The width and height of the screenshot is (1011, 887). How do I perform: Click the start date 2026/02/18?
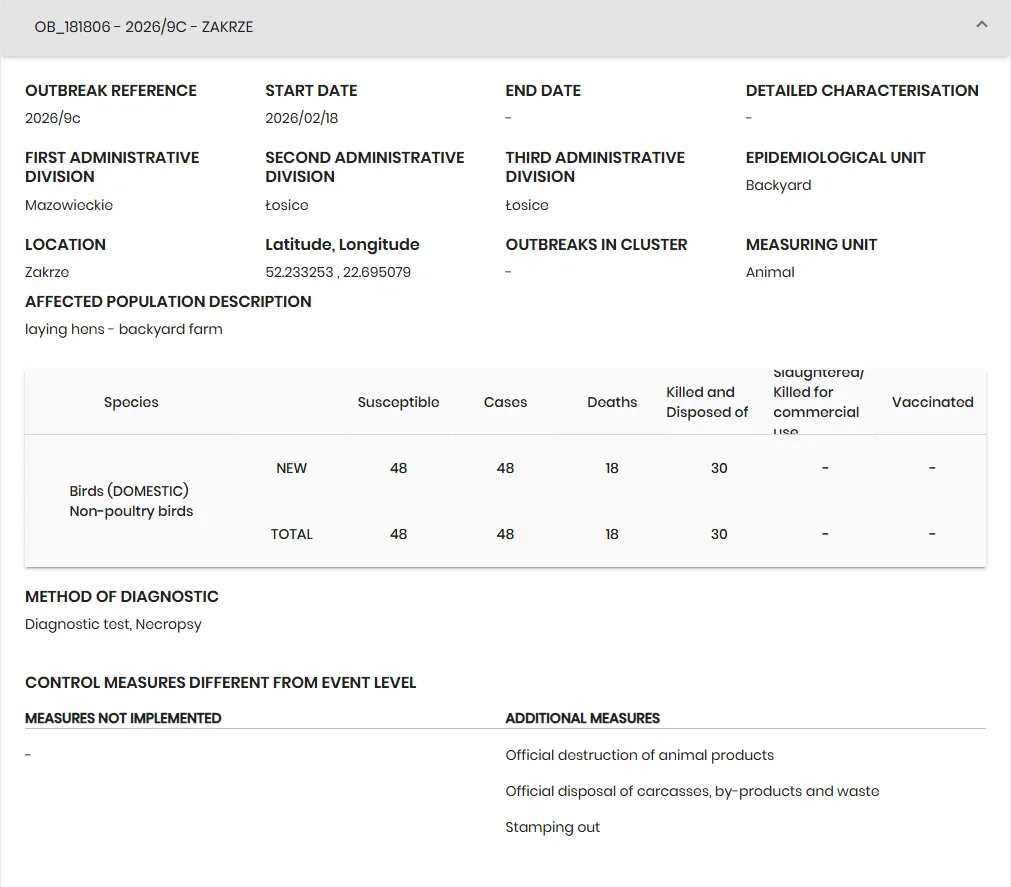tap(302, 118)
